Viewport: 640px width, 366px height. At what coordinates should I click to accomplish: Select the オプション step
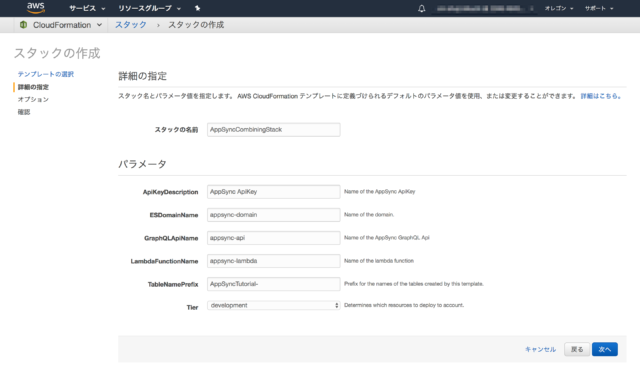[x=33, y=99]
